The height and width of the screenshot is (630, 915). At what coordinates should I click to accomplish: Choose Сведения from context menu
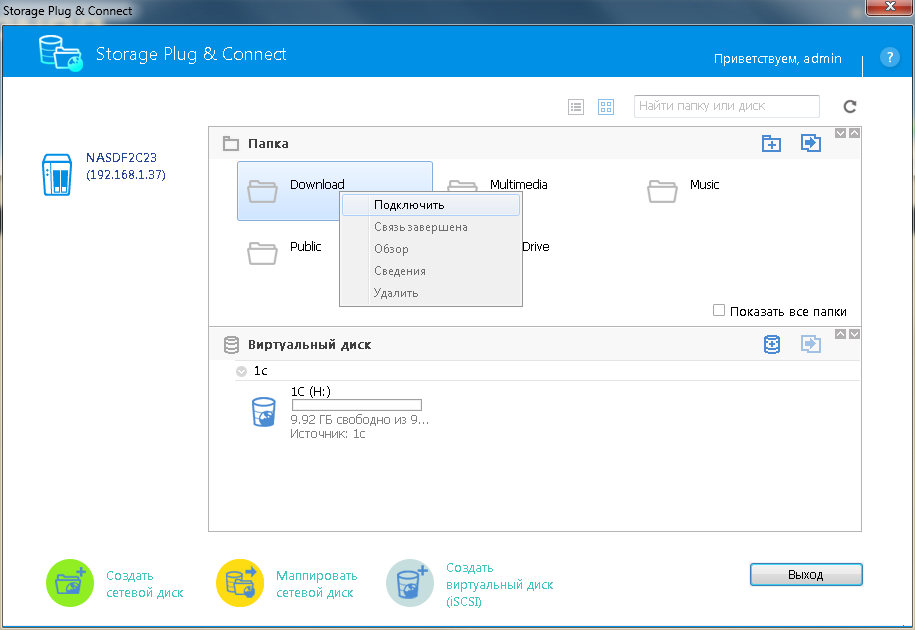click(431, 271)
